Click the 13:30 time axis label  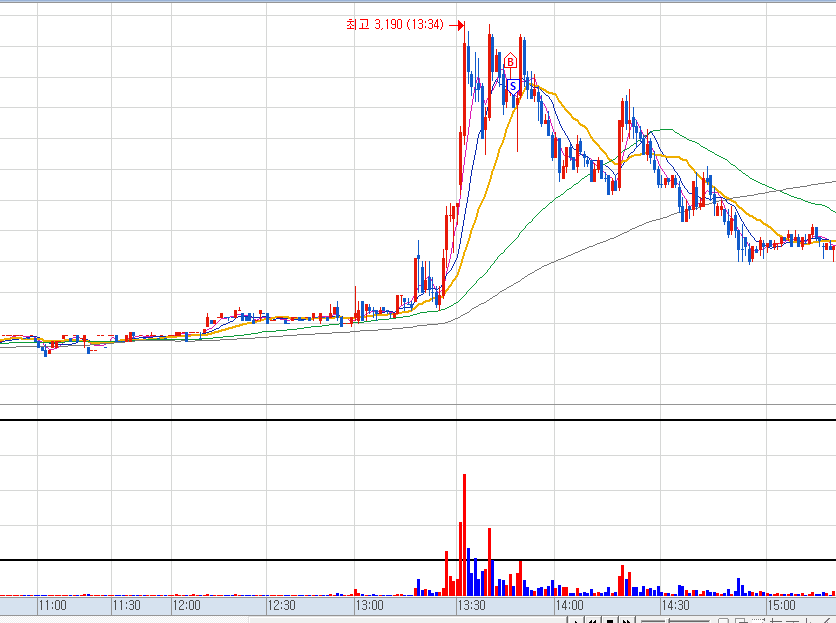pos(471,605)
